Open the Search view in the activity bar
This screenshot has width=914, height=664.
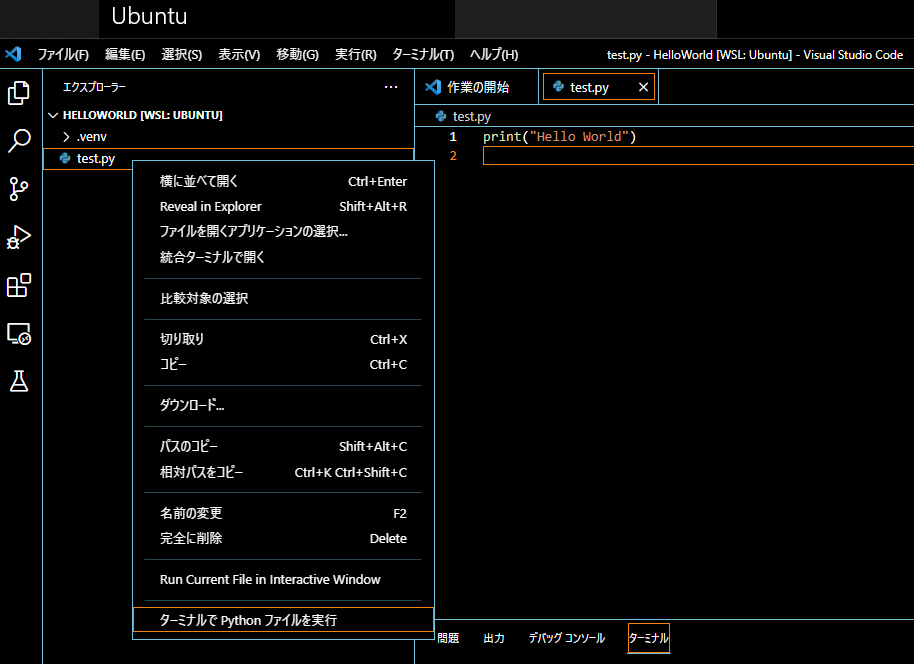[19, 141]
